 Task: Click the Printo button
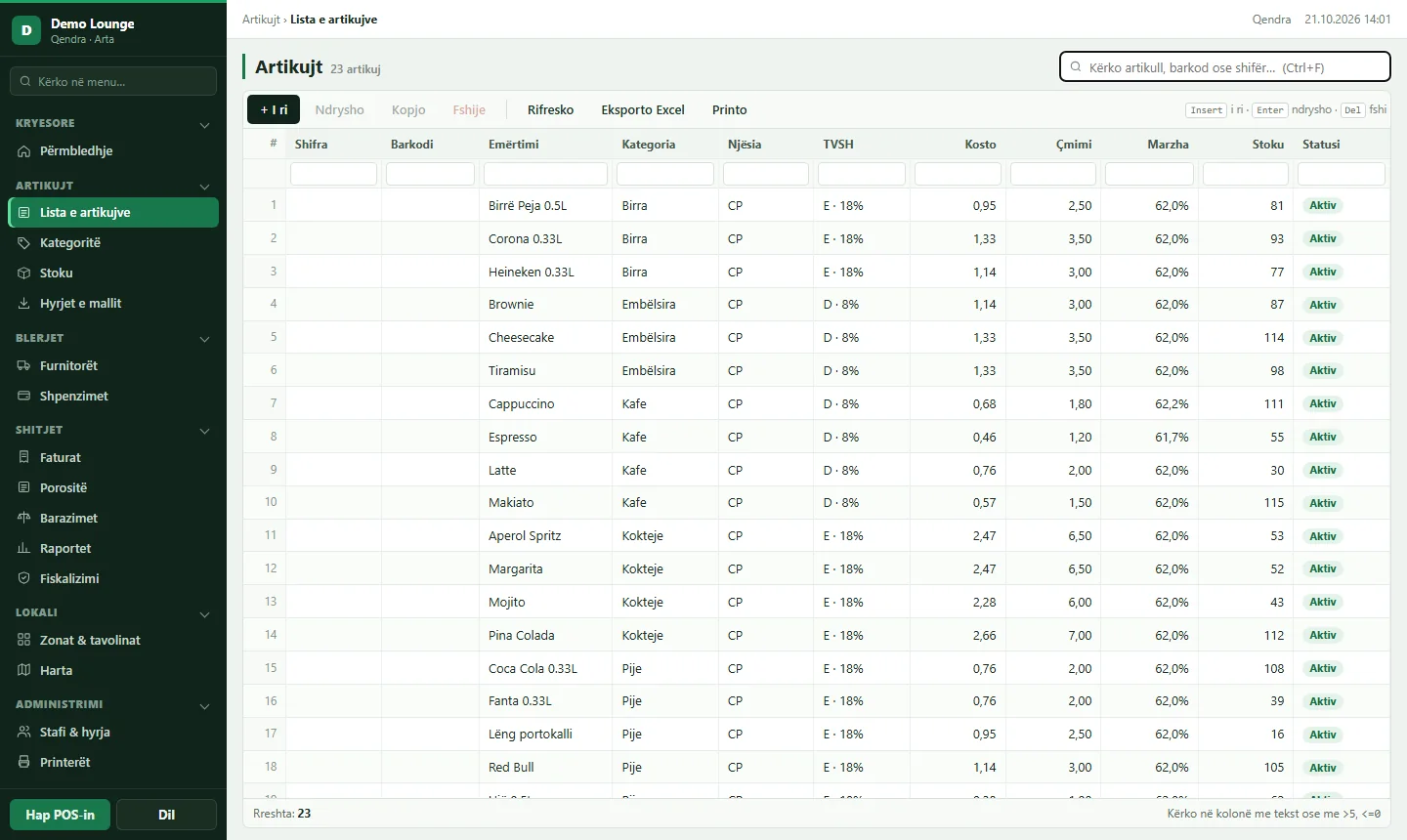coord(730,110)
